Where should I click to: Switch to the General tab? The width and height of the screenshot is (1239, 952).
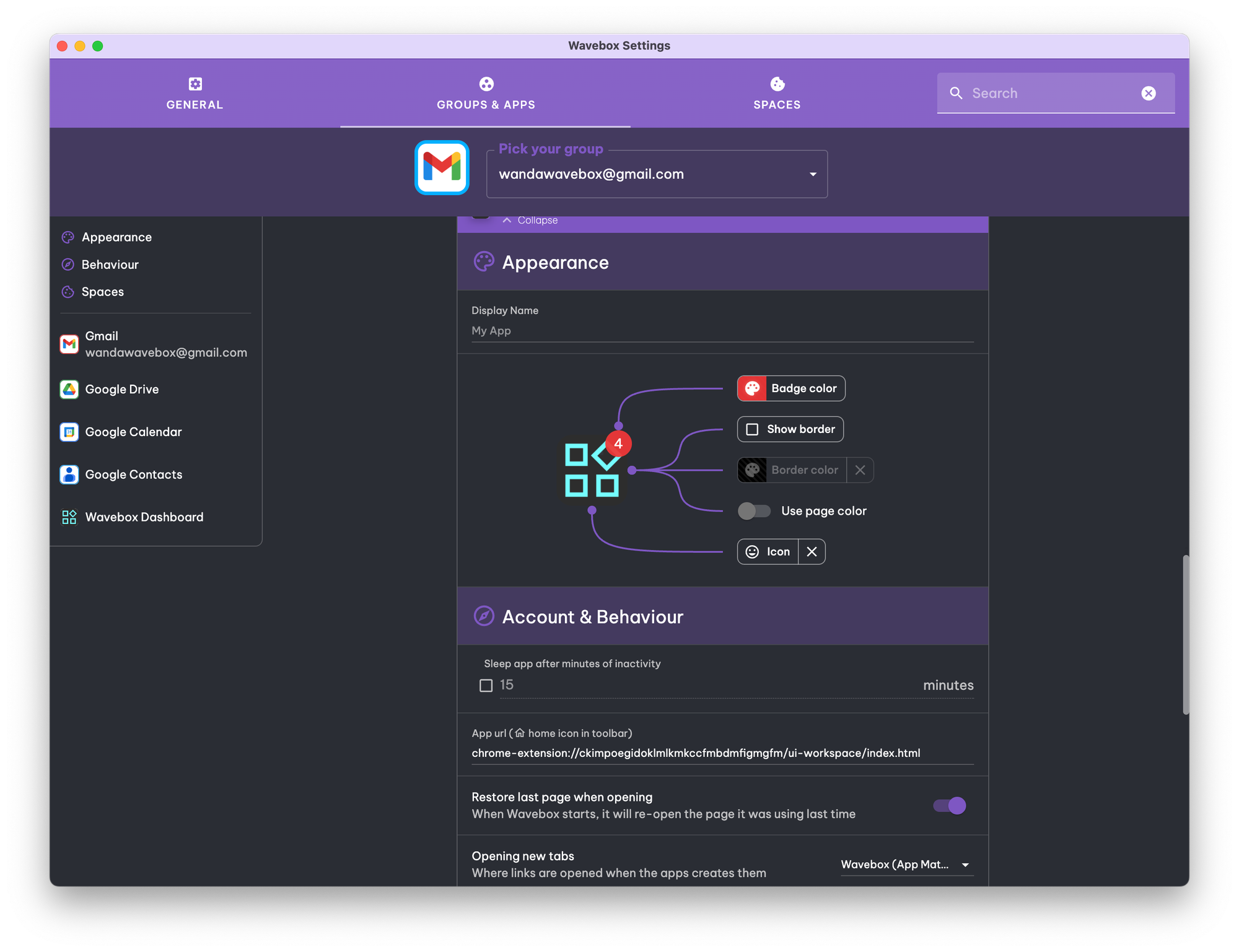coord(195,93)
